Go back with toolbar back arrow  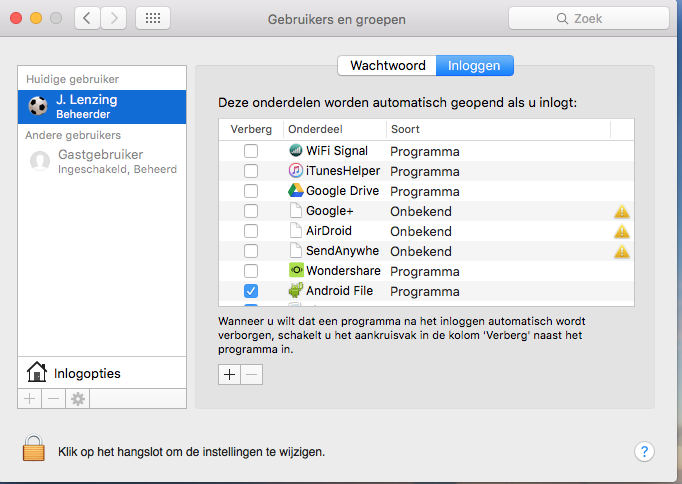(x=87, y=18)
